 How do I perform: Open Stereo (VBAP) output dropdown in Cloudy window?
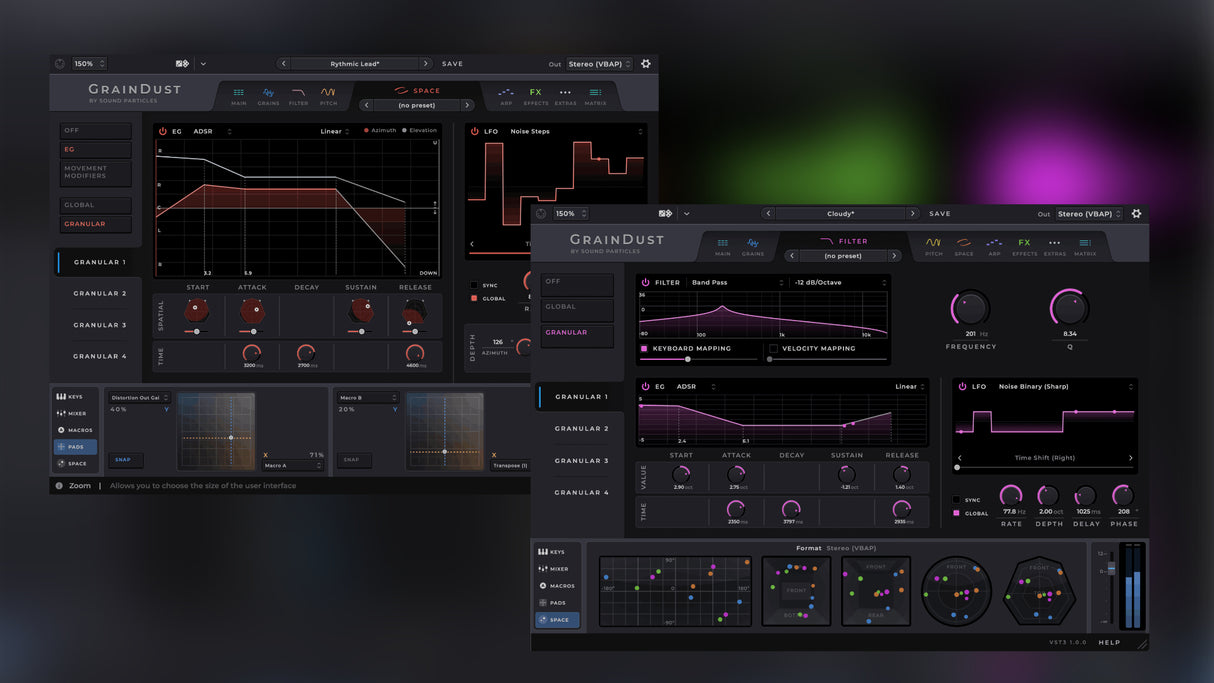[x=1089, y=213]
